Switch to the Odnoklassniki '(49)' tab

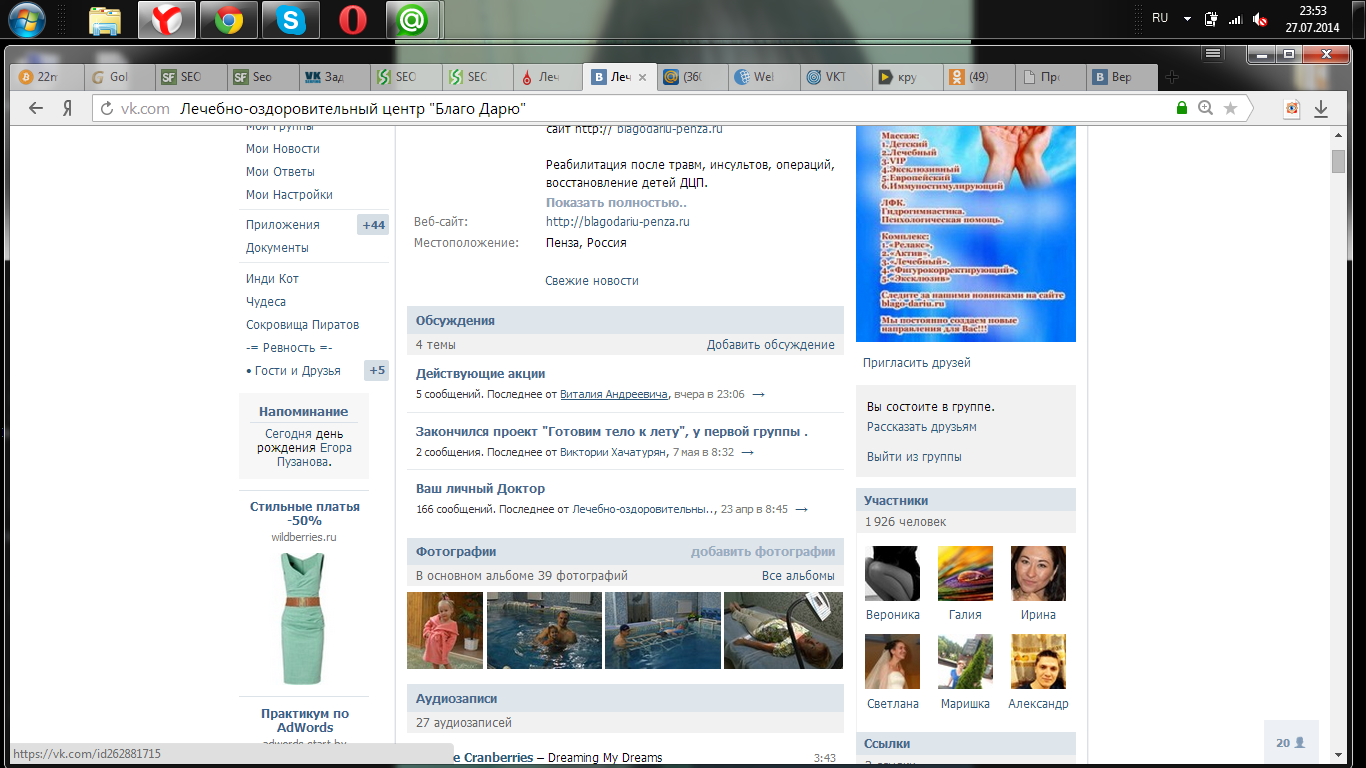tap(980, 77)
